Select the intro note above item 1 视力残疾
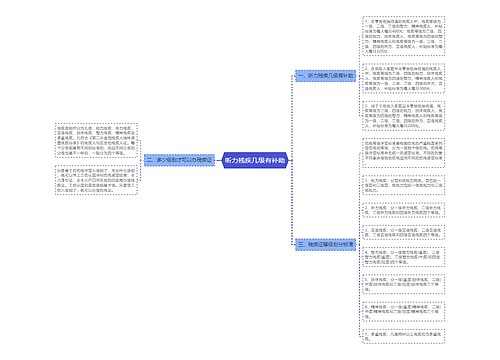This screenshot has height=360, width=500. click(x=403, y=153)
